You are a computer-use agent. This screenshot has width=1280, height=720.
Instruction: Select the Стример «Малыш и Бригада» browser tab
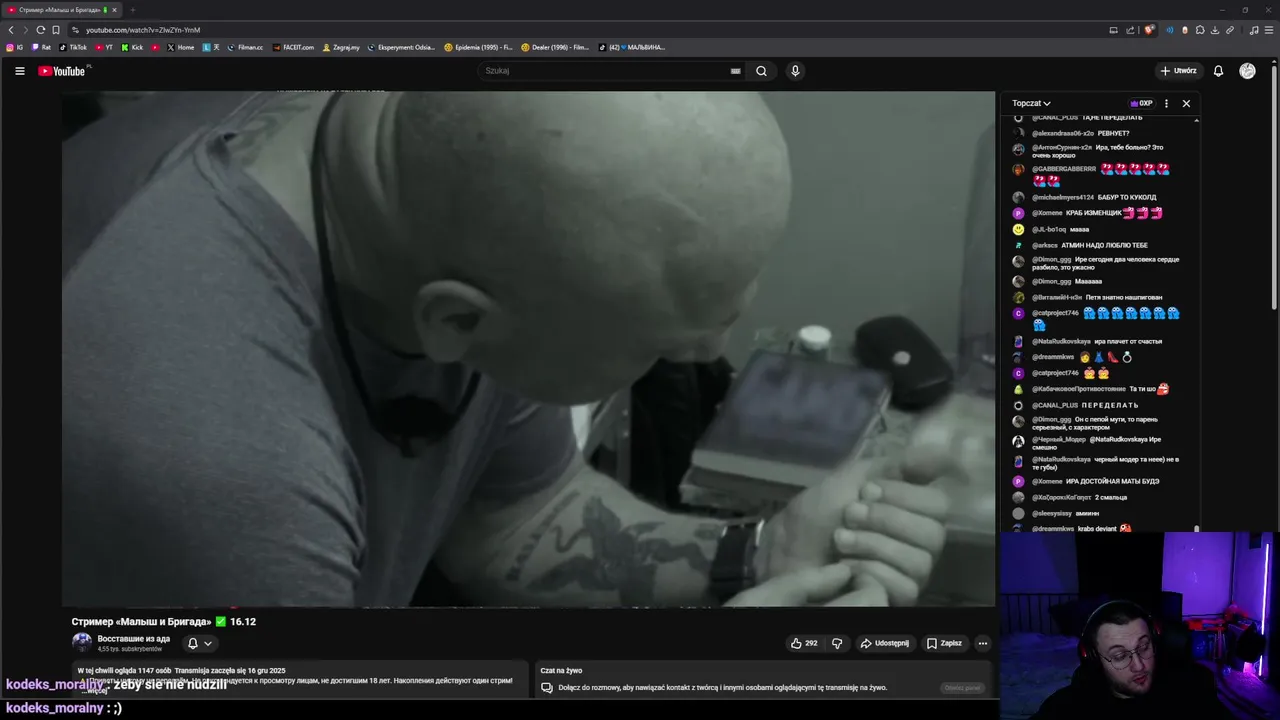pos(62,10)
